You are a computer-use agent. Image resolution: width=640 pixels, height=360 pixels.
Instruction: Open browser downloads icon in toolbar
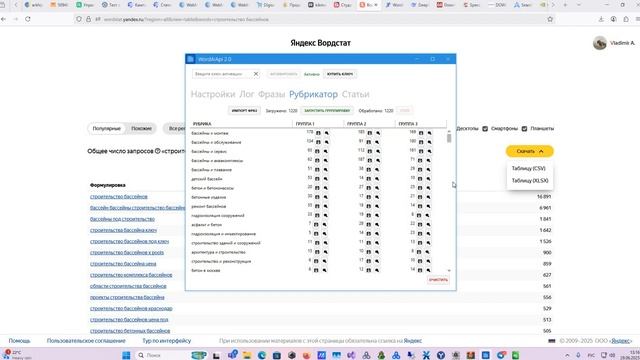point(601,19)
